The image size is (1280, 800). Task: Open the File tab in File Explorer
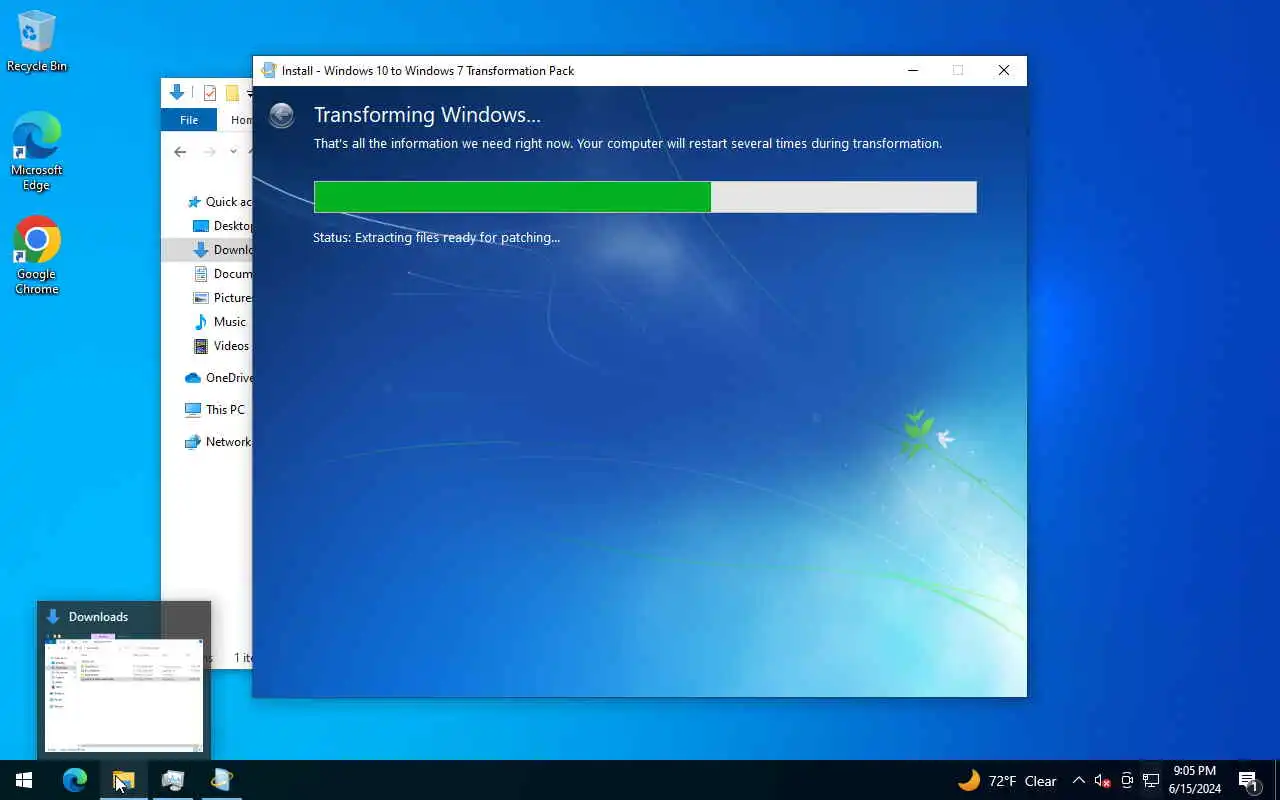pyautogui.click(x=189, y=120)
